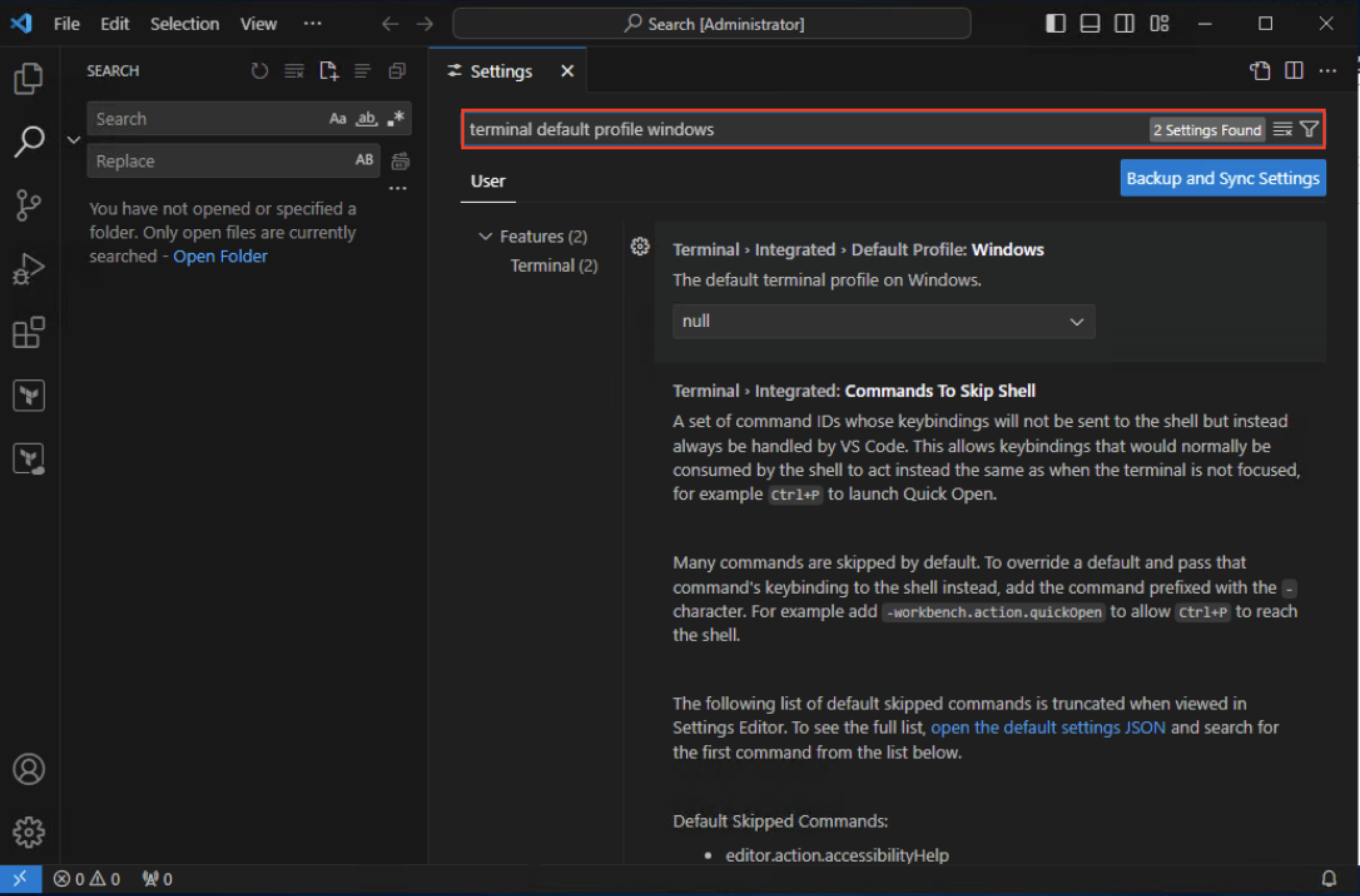Toggle Match Whole Word option
This screenshot has height=896, width=1360.
click(366, 118)
